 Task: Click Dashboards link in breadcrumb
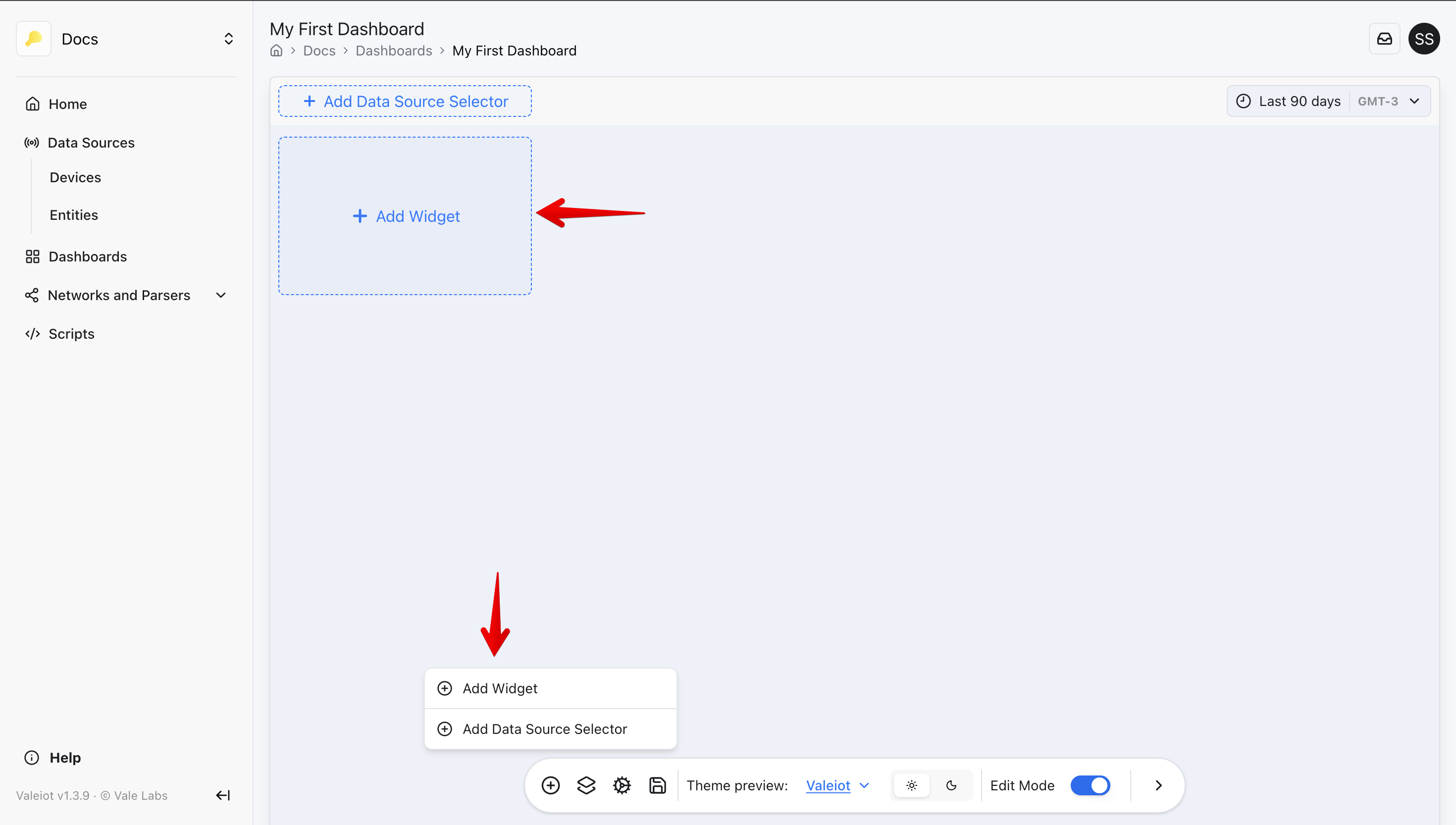pyautogui.click(x=393, y=51)
